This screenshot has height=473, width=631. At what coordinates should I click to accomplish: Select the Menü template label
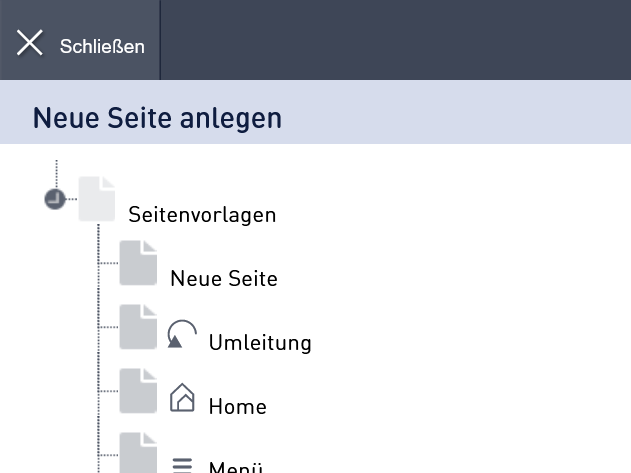(236, 467)
